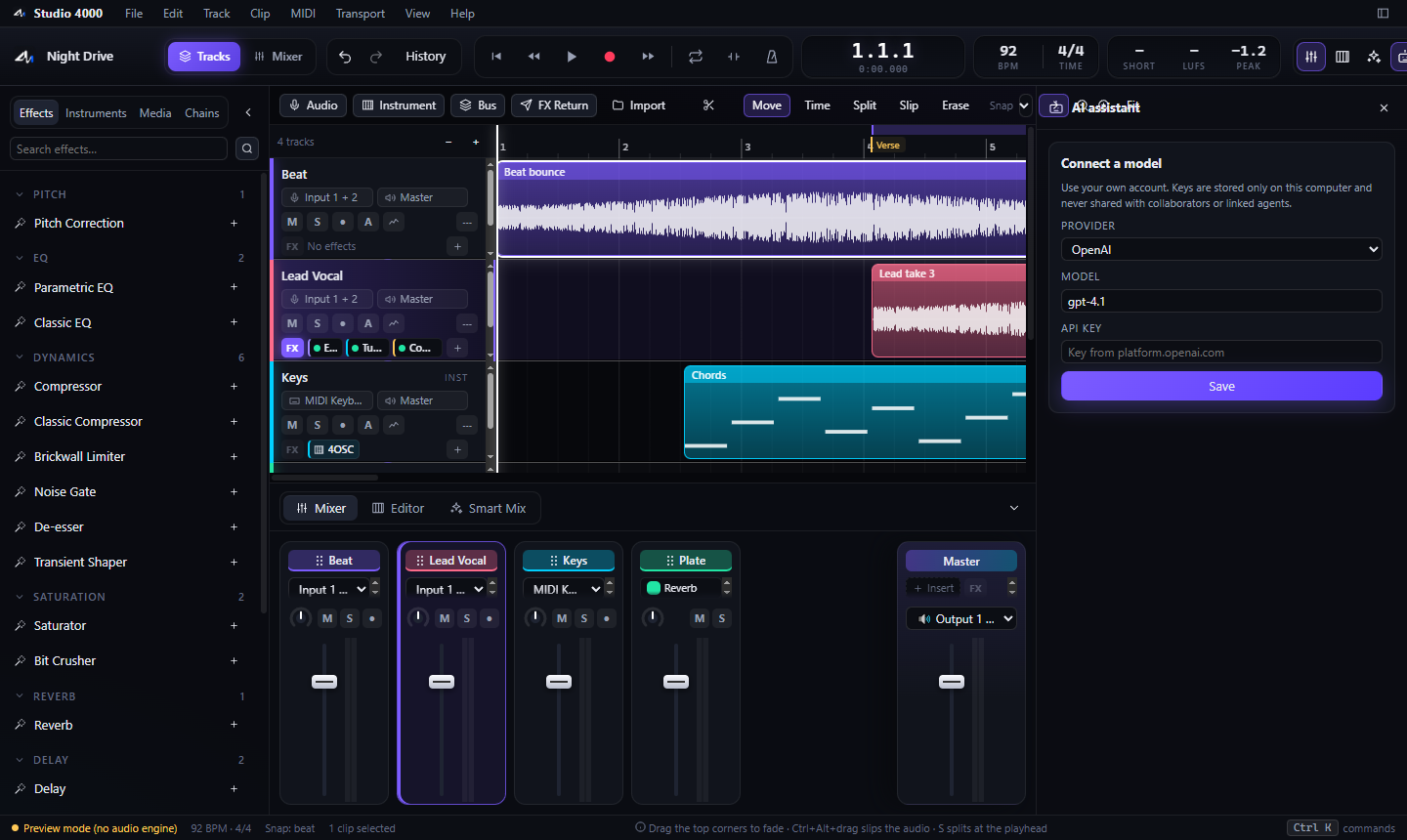Solo the Lead Vocal track in the track header
The image size is (1407, 840).
pos(318,323)
